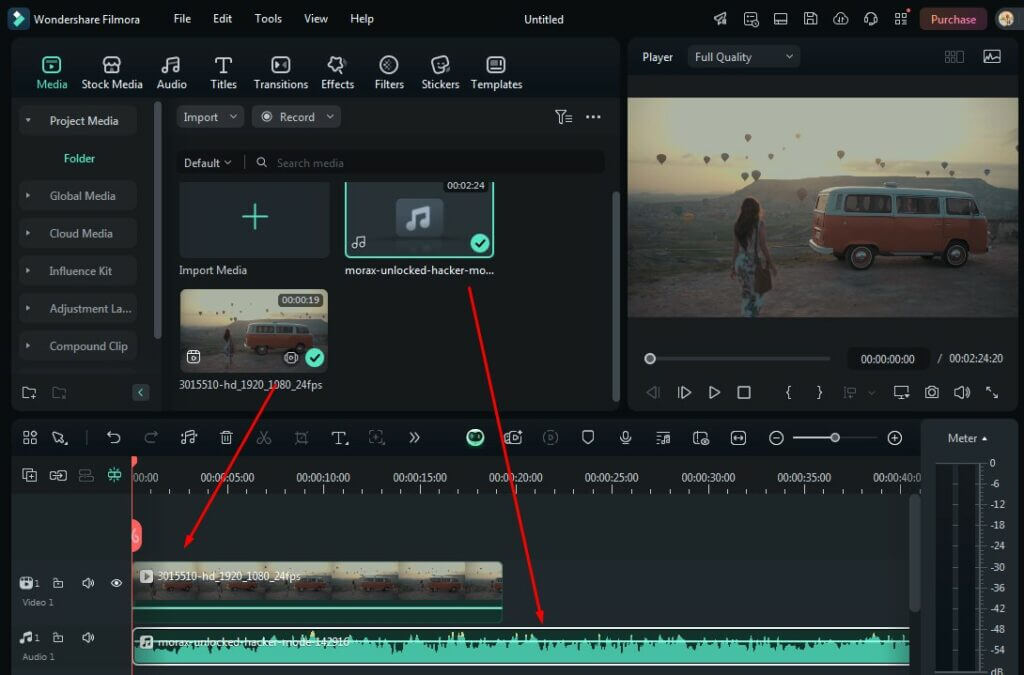Click the Record Voiceover microphone icon
This screenshot has height=675, width=1024.
point(625,437)
